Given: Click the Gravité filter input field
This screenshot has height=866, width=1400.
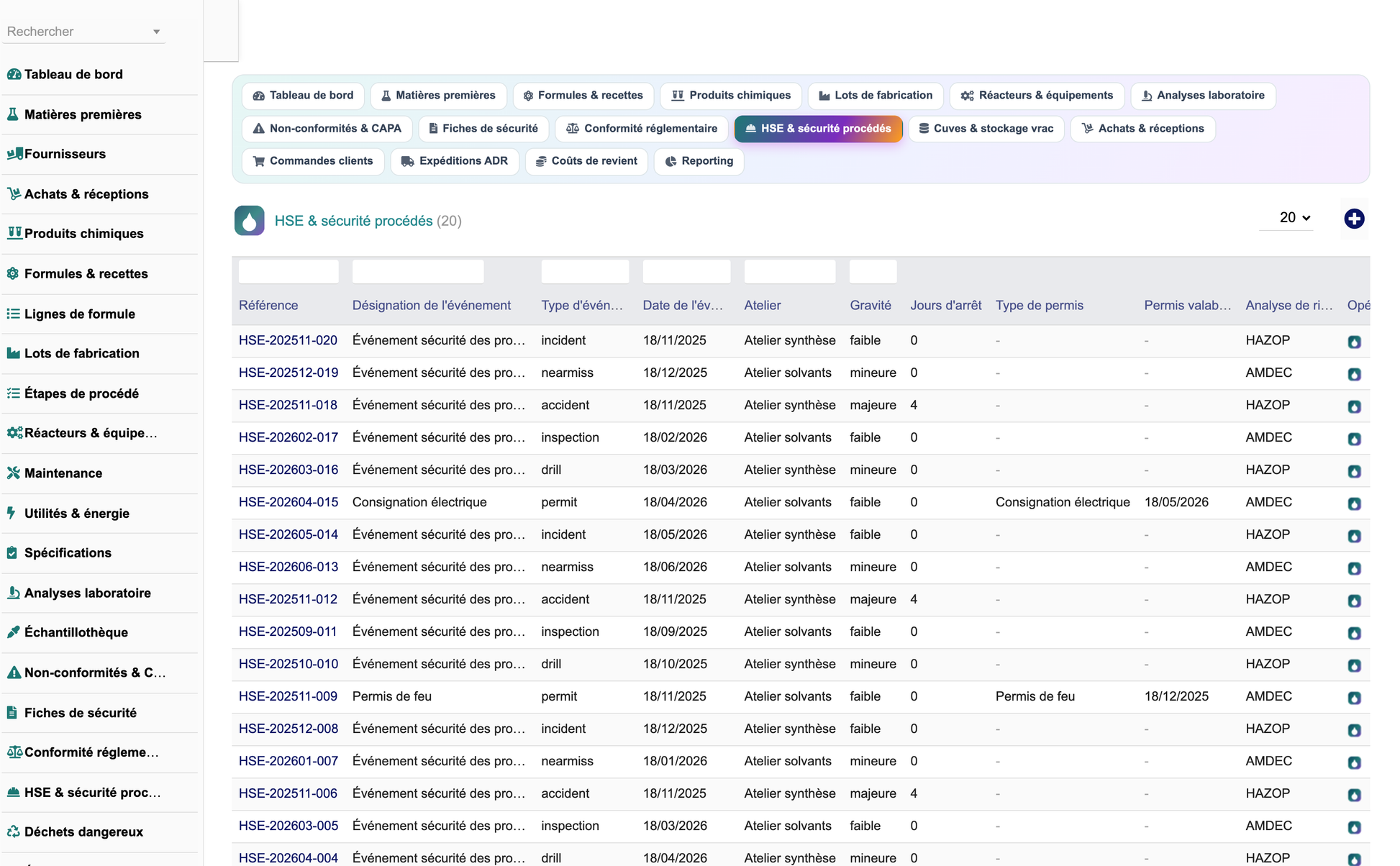Looking at the screenshot, I should [x=873, y=271].
